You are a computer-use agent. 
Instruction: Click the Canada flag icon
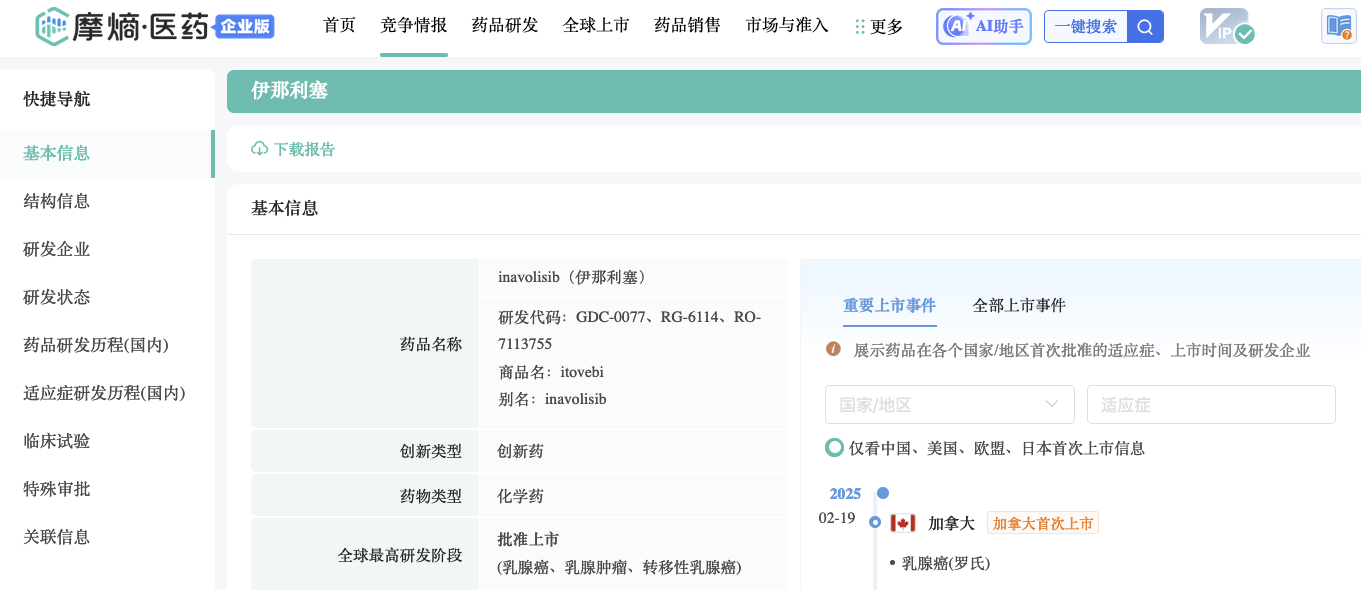click(903, 523)
